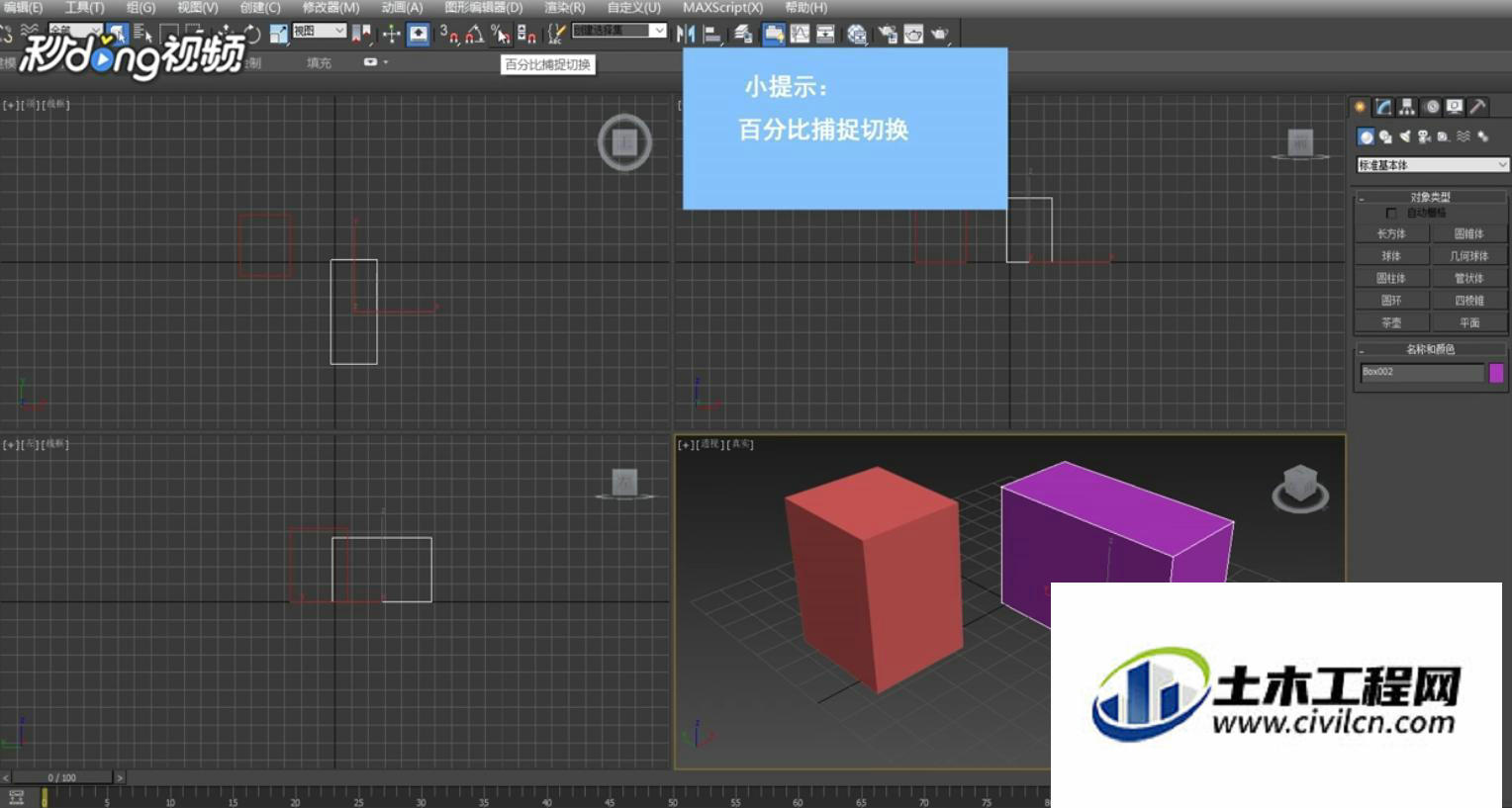The image size is (1512, 808).
Task: Open the Render Setup dialog
Action: [887, 35]
